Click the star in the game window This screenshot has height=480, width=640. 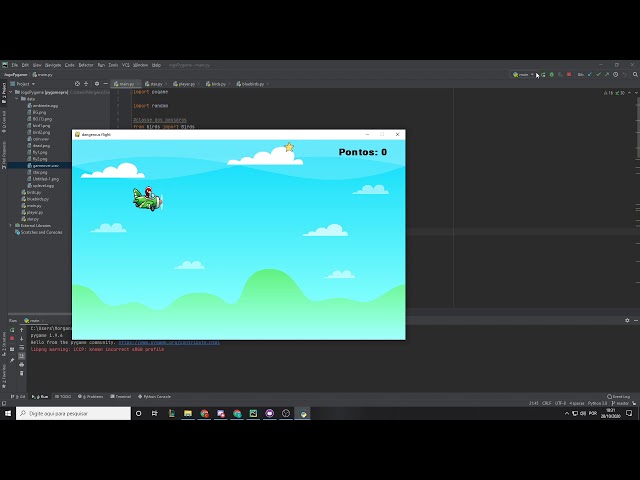[x=289, y=147]
